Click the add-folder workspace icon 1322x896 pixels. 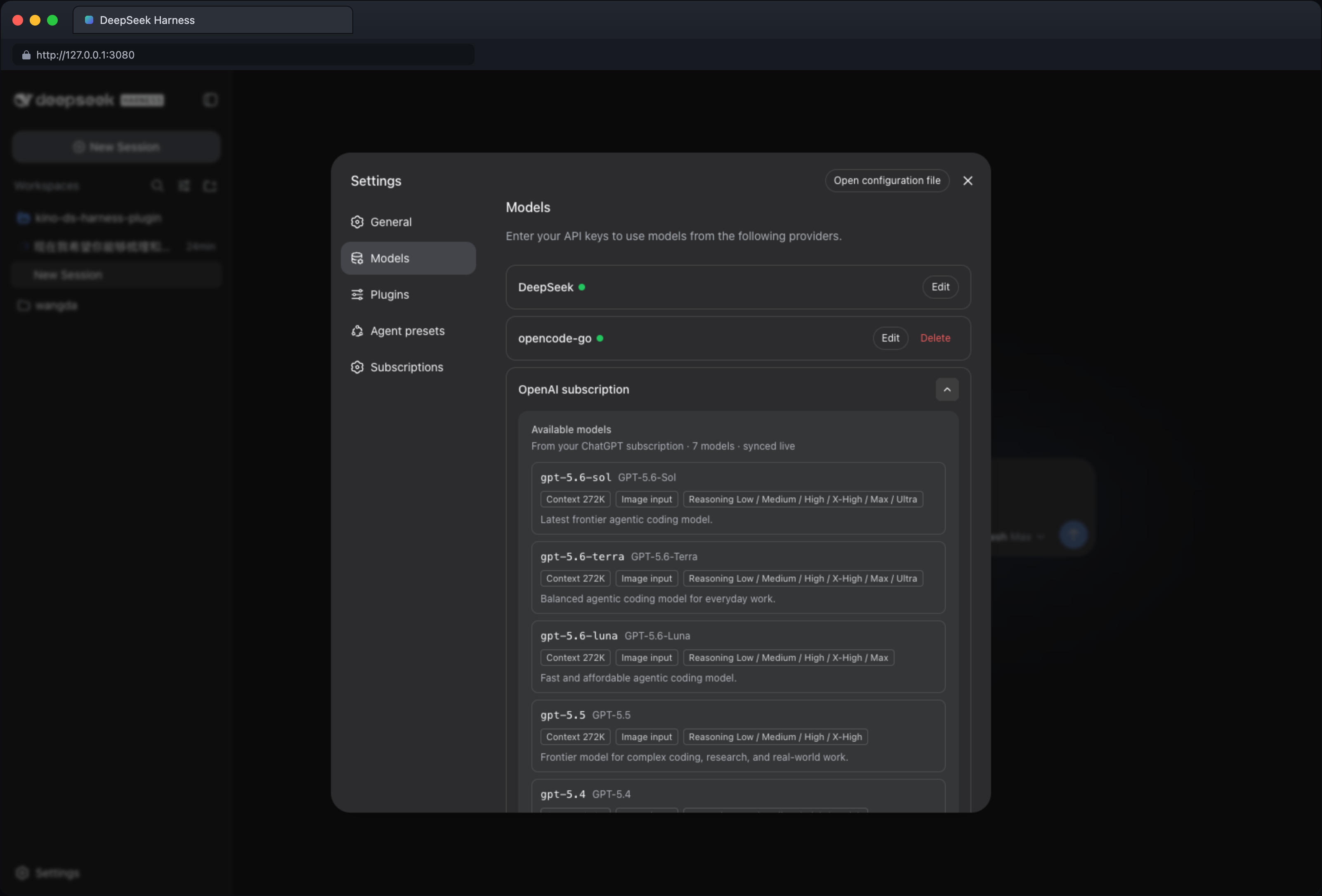click(x=210, y=186)
